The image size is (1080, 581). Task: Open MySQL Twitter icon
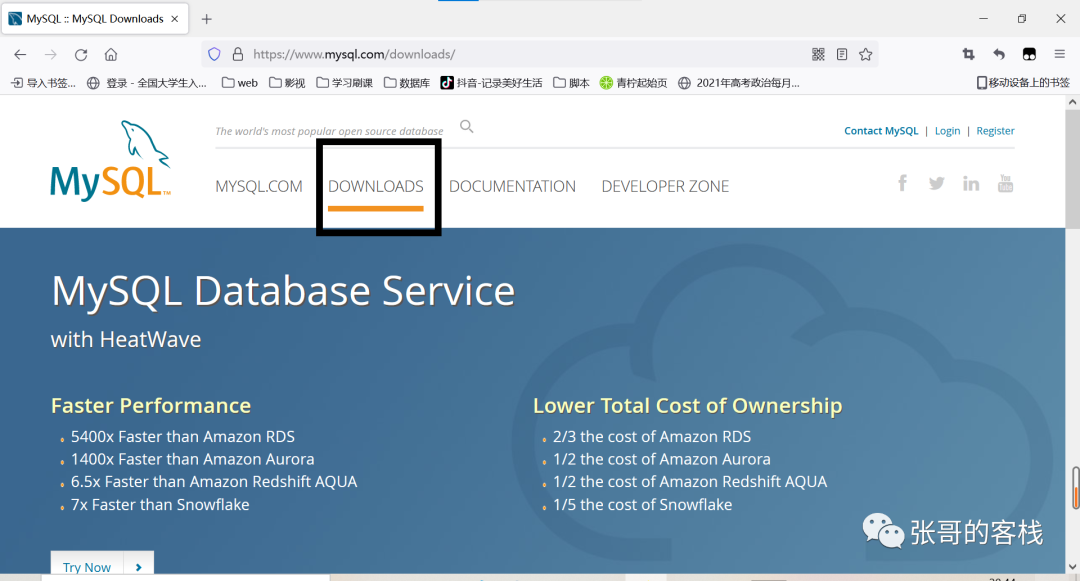click(x=936, y=183)
